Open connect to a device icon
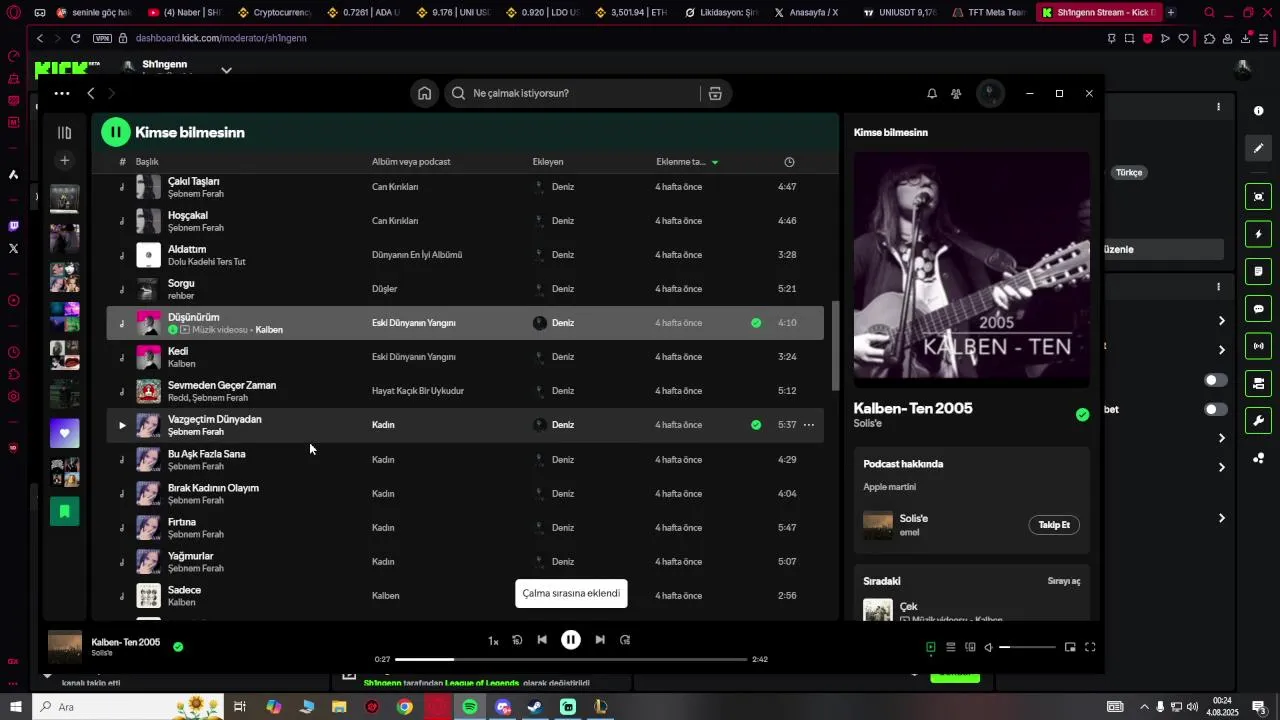The width and height of the screenshot is (1280, 720). 970,647
